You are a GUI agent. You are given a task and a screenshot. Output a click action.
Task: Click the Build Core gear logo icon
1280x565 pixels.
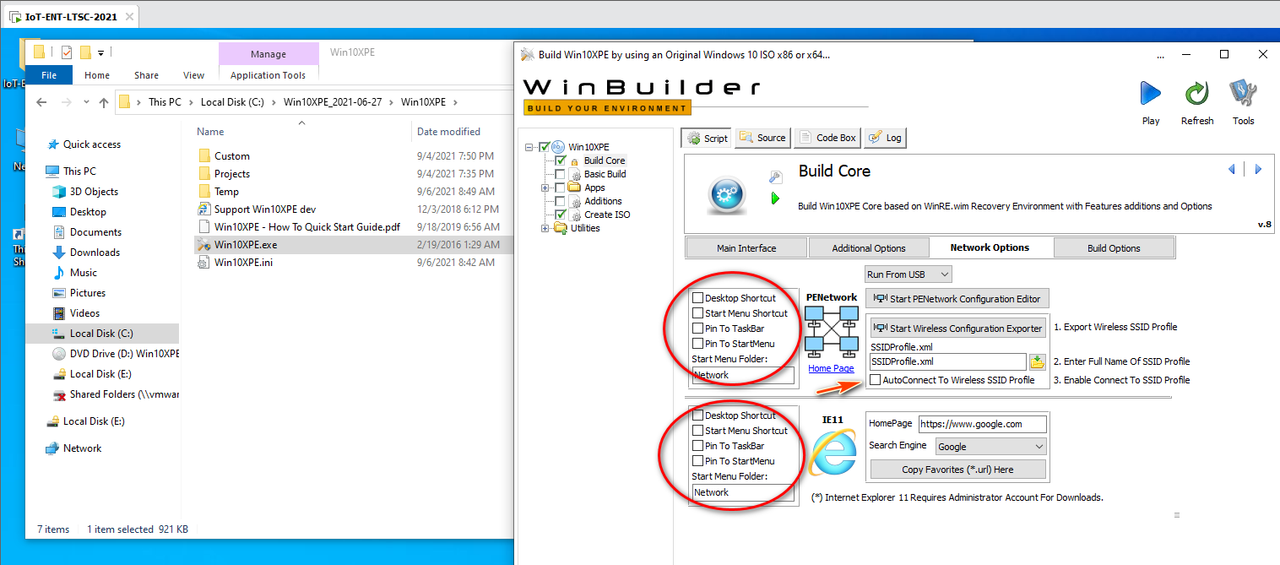pyautogui.click(x=726, y=196)
